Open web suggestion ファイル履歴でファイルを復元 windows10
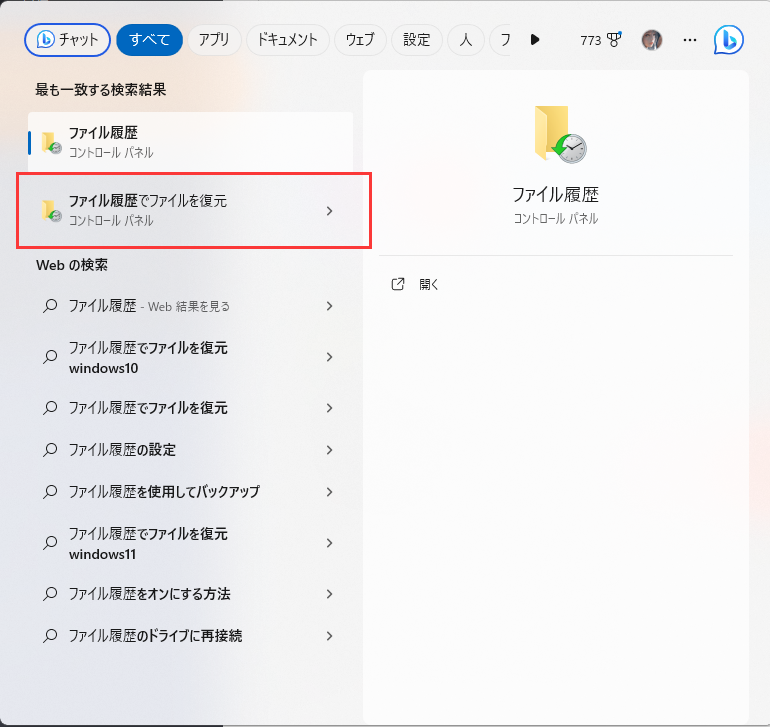The width and height of the screenshot is (770, 727). (191, 357)
